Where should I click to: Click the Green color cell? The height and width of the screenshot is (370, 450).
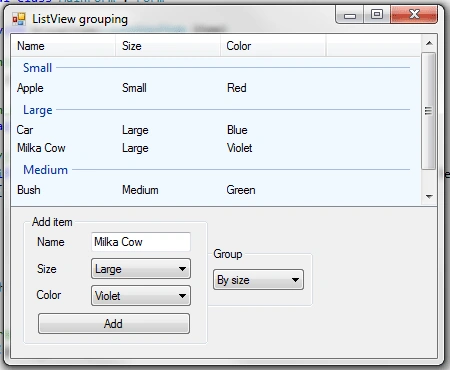click(241, 190)
